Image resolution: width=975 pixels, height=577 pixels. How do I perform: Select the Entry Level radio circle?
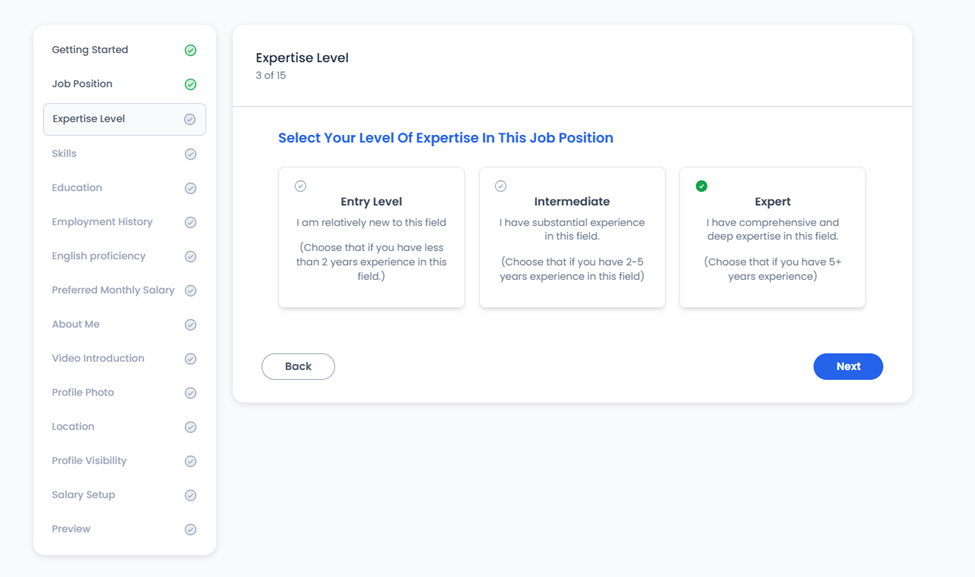coord(300,186)
